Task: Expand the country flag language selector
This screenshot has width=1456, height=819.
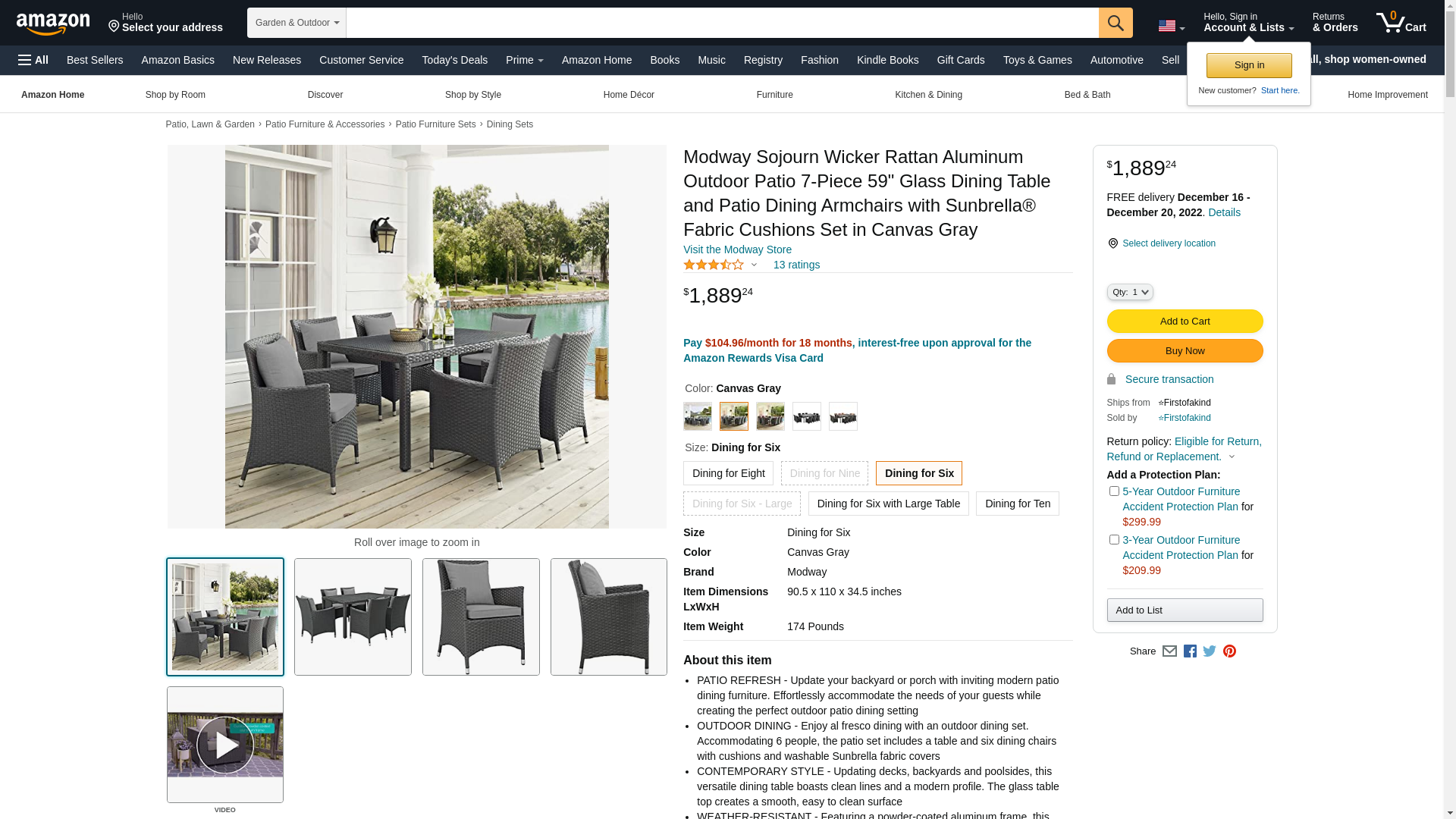Action: point(1171,27)
